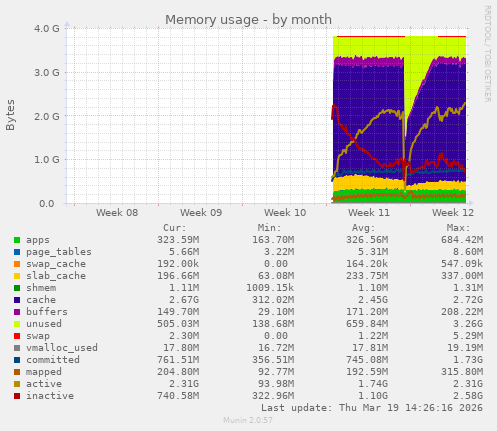
Task: Click the 'Week 09' axis label
Action: (x=201, y=213)
